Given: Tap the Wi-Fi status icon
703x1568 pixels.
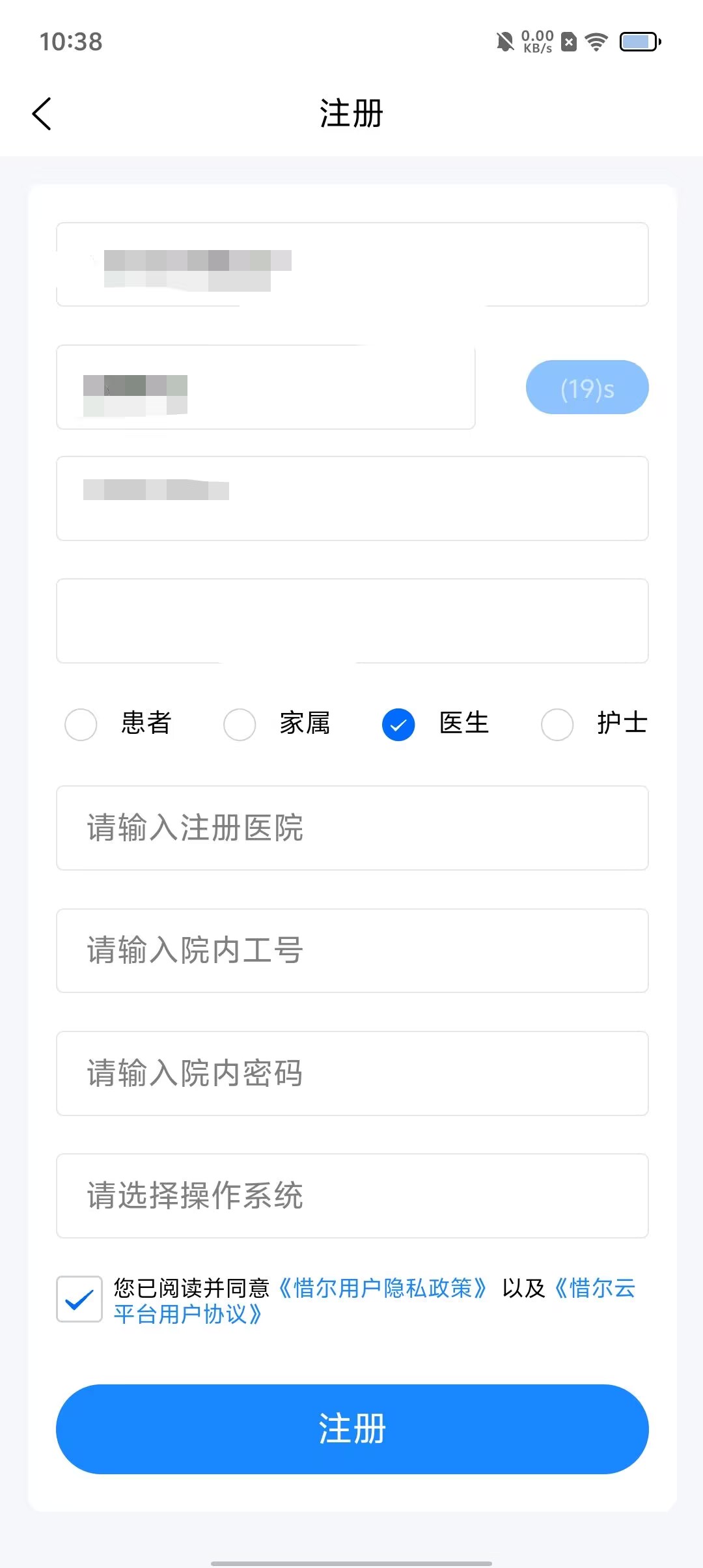Looking at the screenshot, I should point(596,42).
